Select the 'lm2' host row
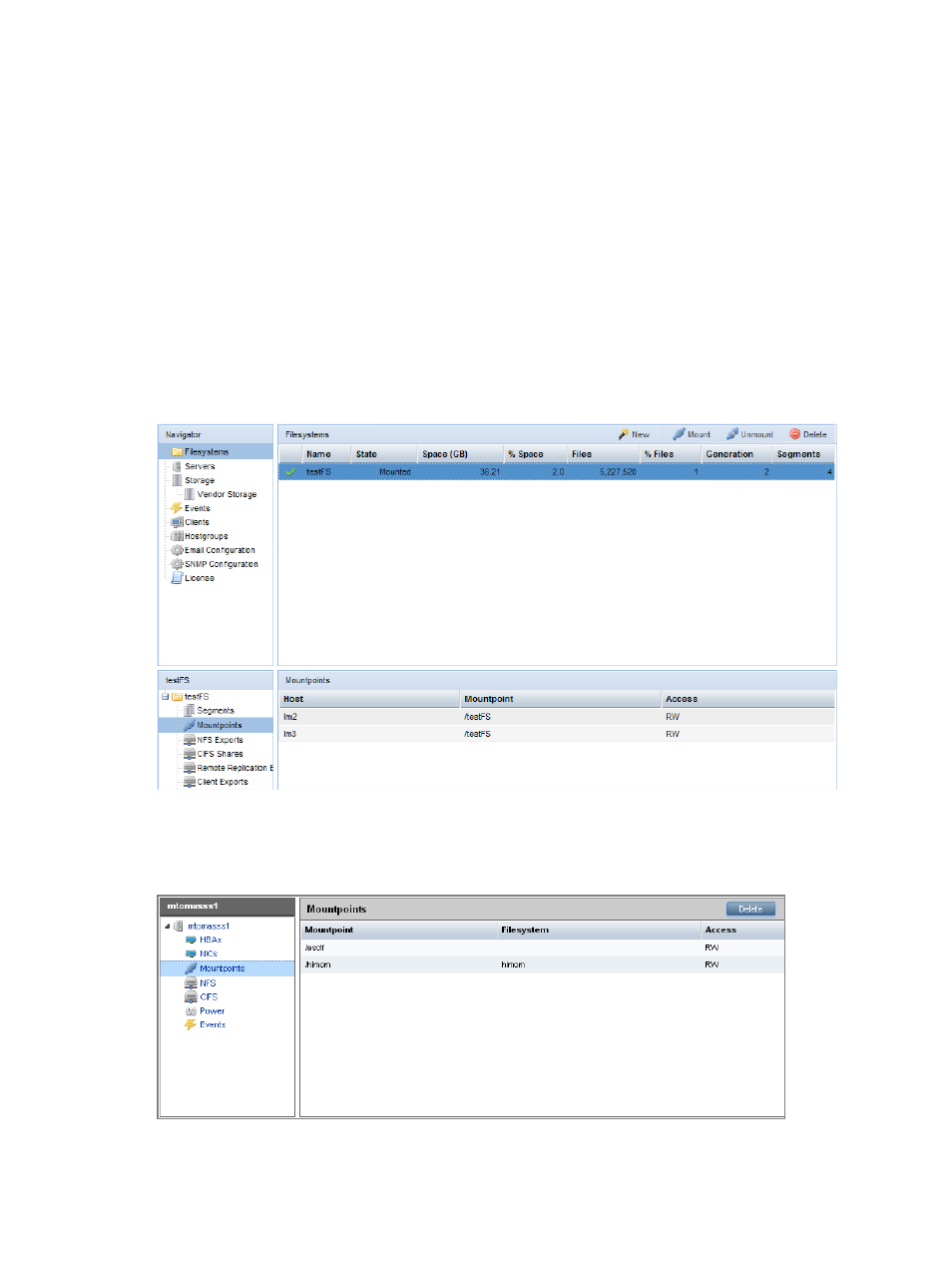 click(556, 717)
